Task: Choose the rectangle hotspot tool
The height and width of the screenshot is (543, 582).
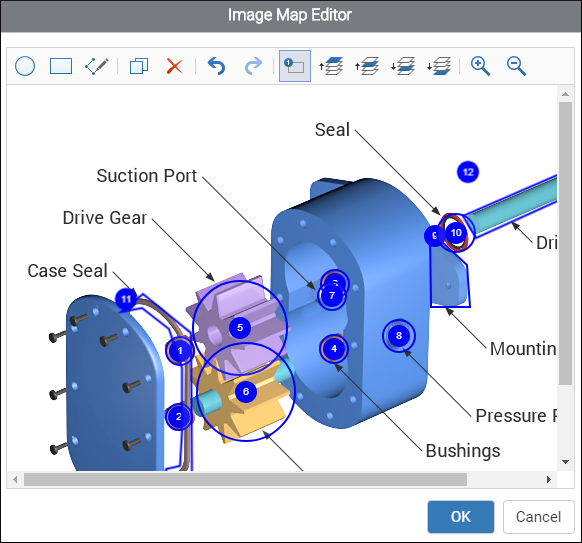Action: tap(61, 66)
